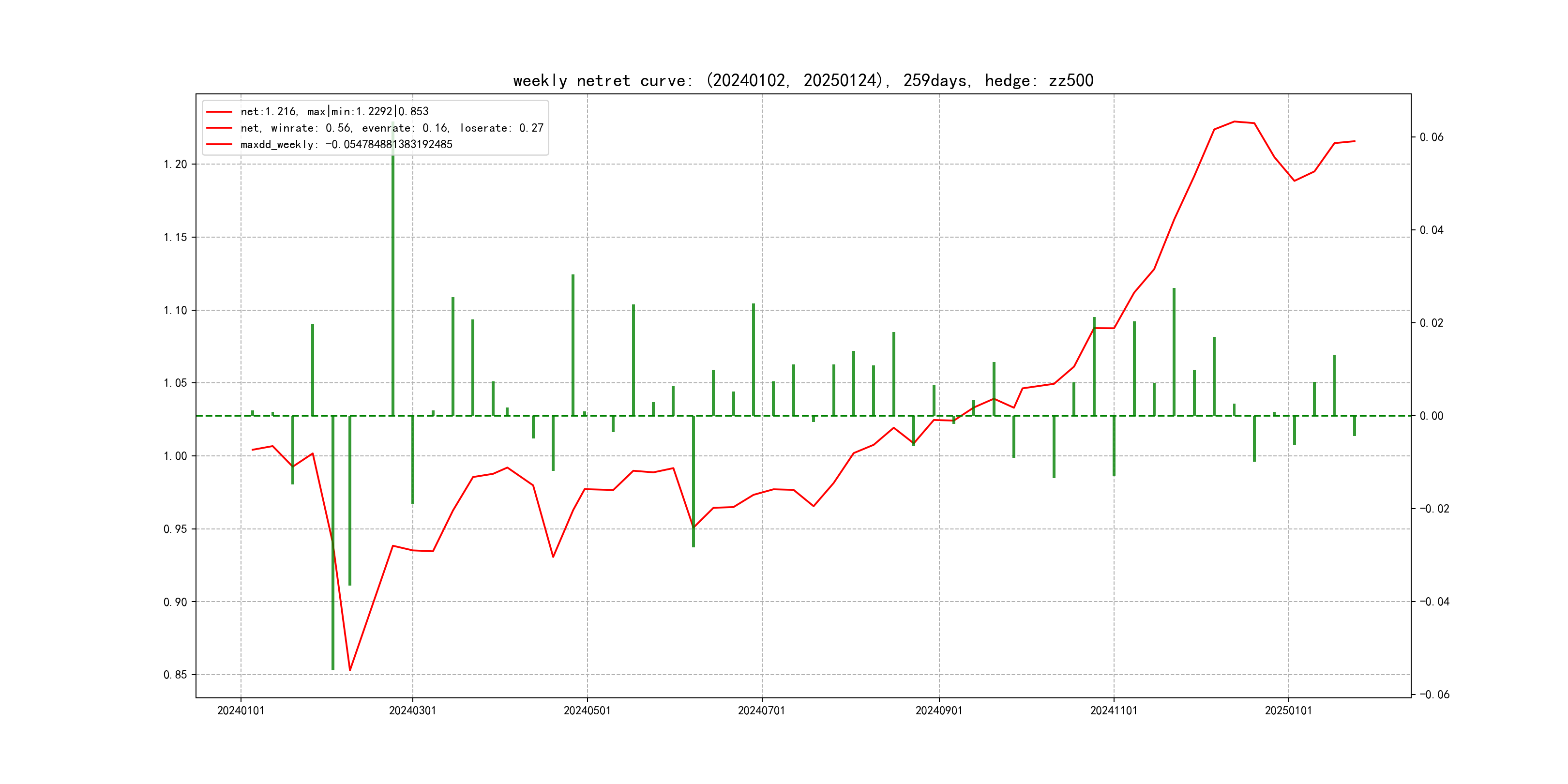Click the chart title text

pyautogui.click(x=803, y=80)
